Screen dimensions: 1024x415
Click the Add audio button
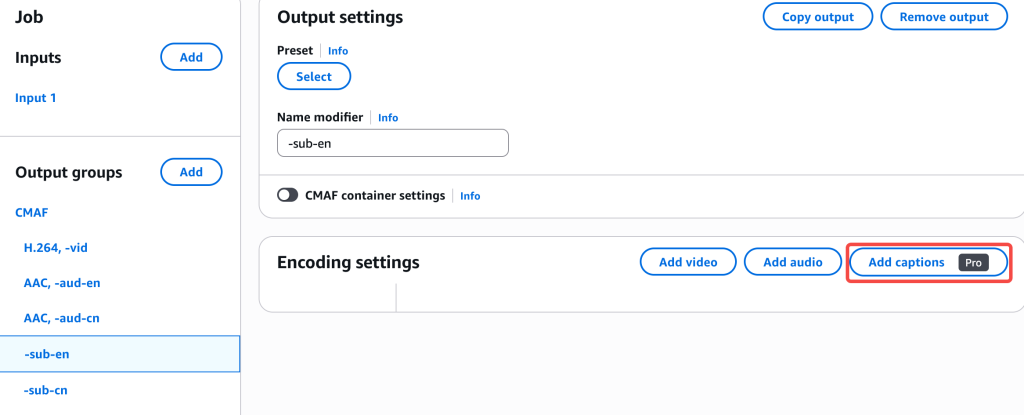point(793,262)
